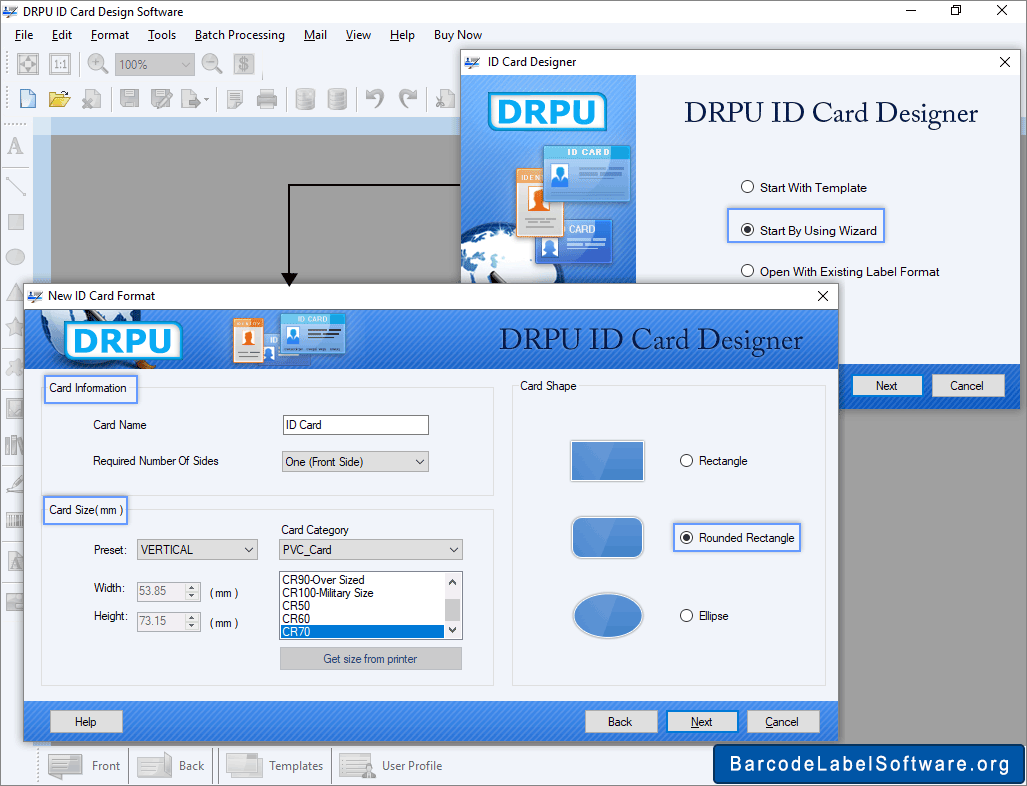Viewport: 1027px width, 786px height.
Task: Click the Width spinner arrows
Action: (192, 591)
